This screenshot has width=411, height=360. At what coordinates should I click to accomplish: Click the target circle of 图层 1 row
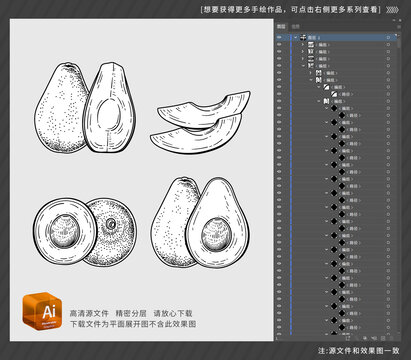(388, 38)
